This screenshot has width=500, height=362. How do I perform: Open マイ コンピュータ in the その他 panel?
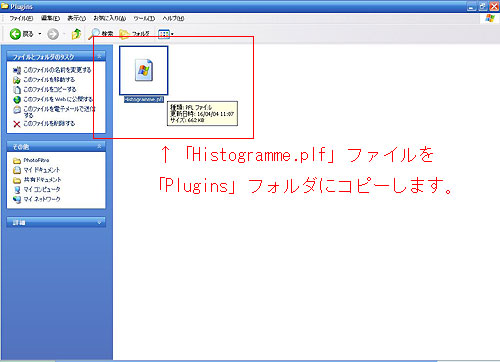coord(42,189)
